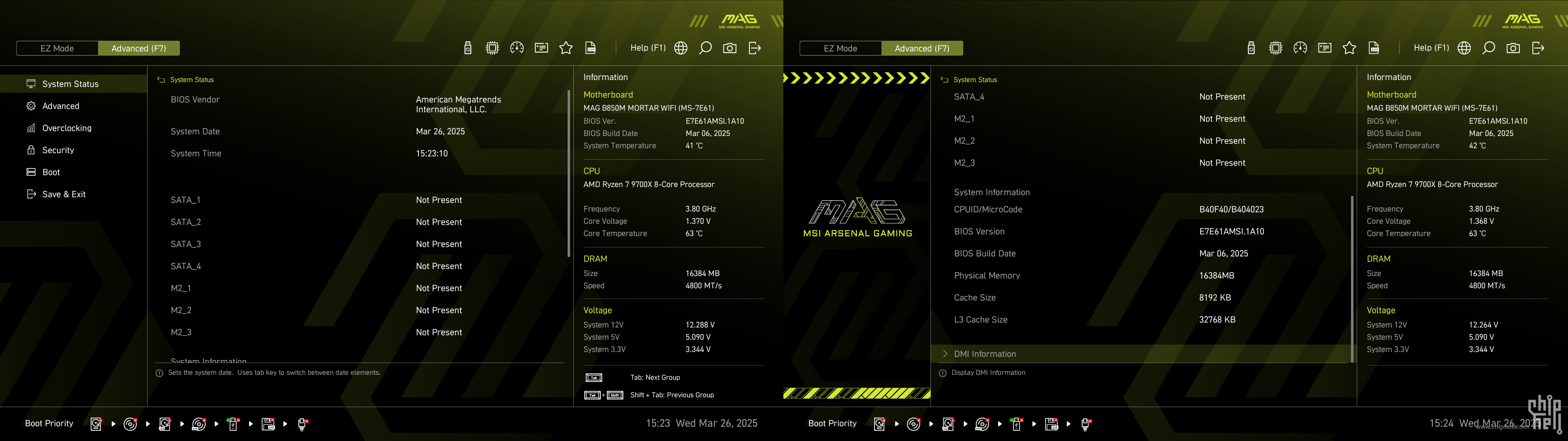This screenshot has height=441, width=1568.
Task: Open CPU info chip icon on right BIOS screen
Action: click(1276, 48)
